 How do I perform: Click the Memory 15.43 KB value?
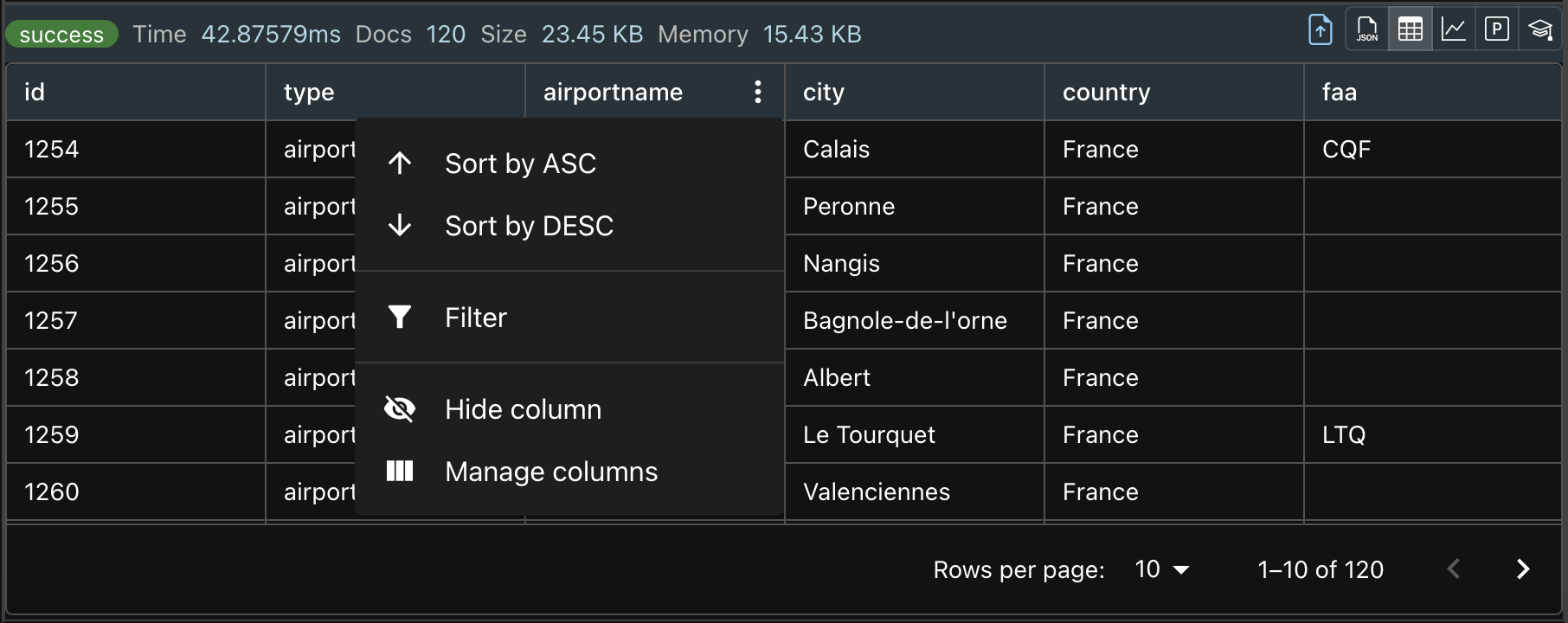point(813,35)
